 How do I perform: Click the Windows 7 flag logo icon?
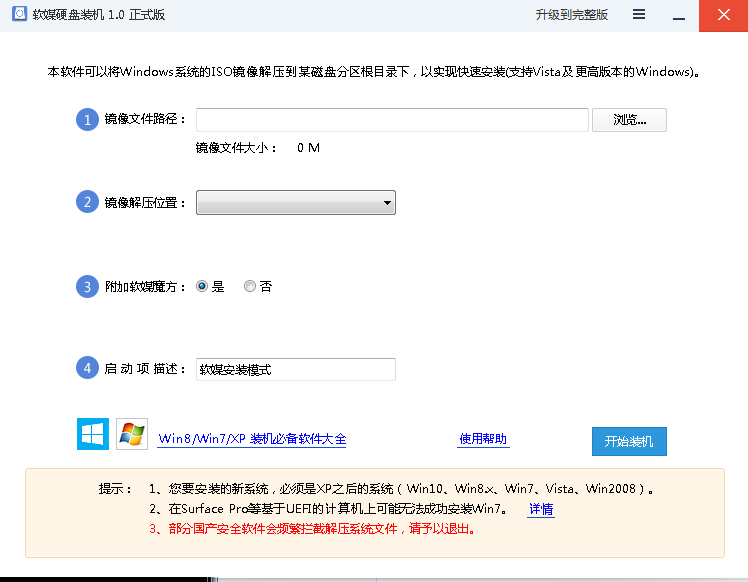click(132, 434)
